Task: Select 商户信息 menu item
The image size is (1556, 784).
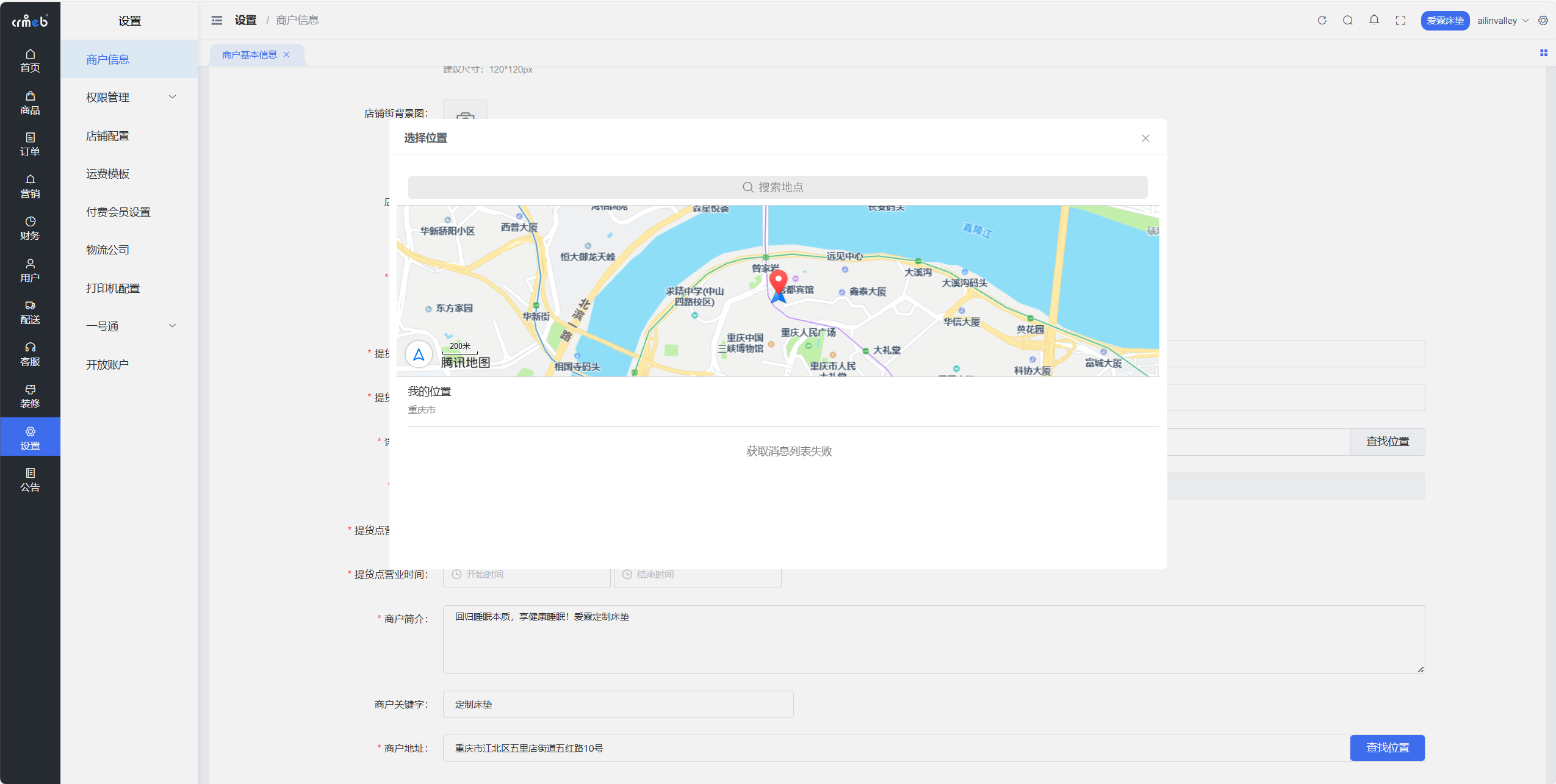Action: click(x=129, y=59)
